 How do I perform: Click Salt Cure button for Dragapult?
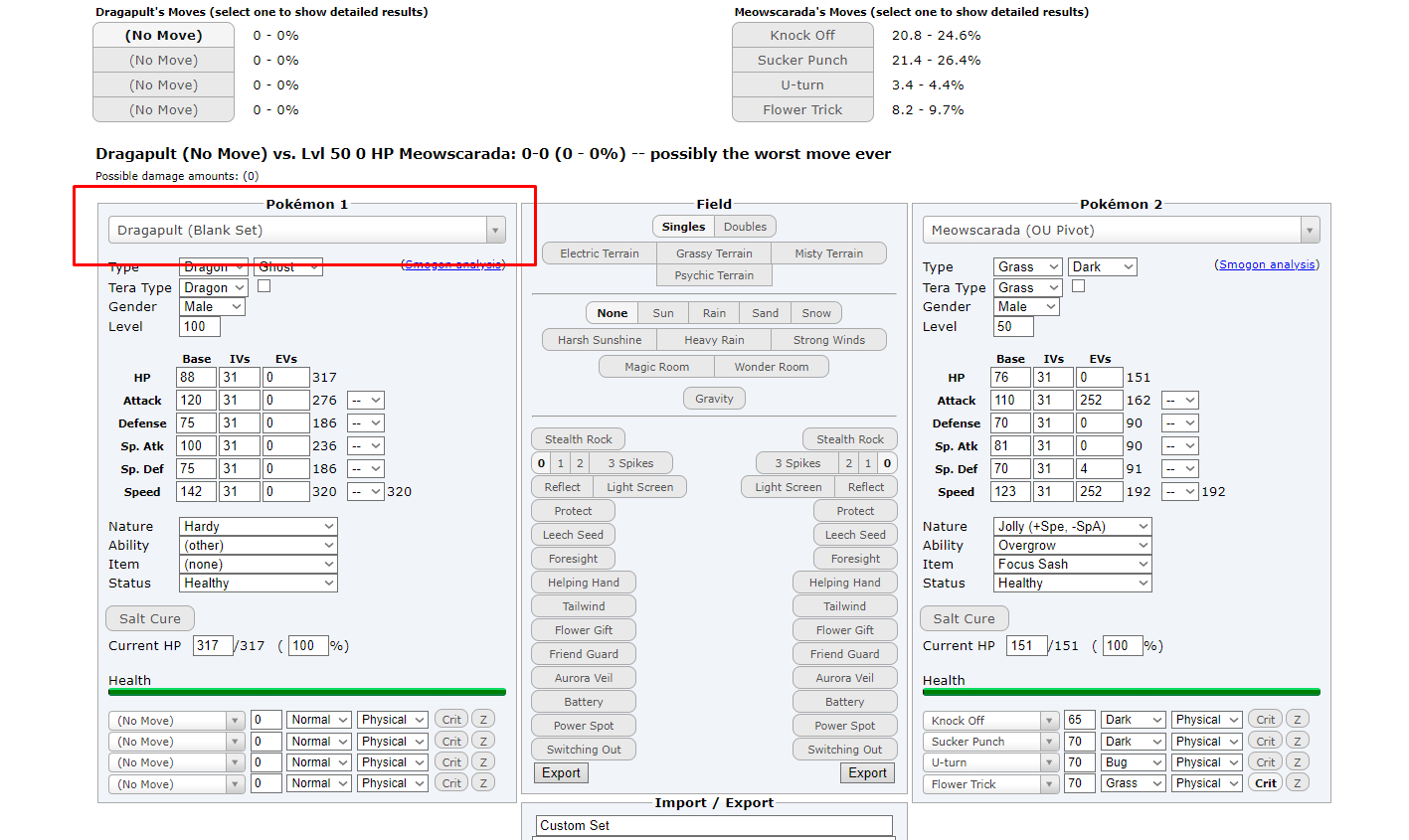(x=150, y=618)
